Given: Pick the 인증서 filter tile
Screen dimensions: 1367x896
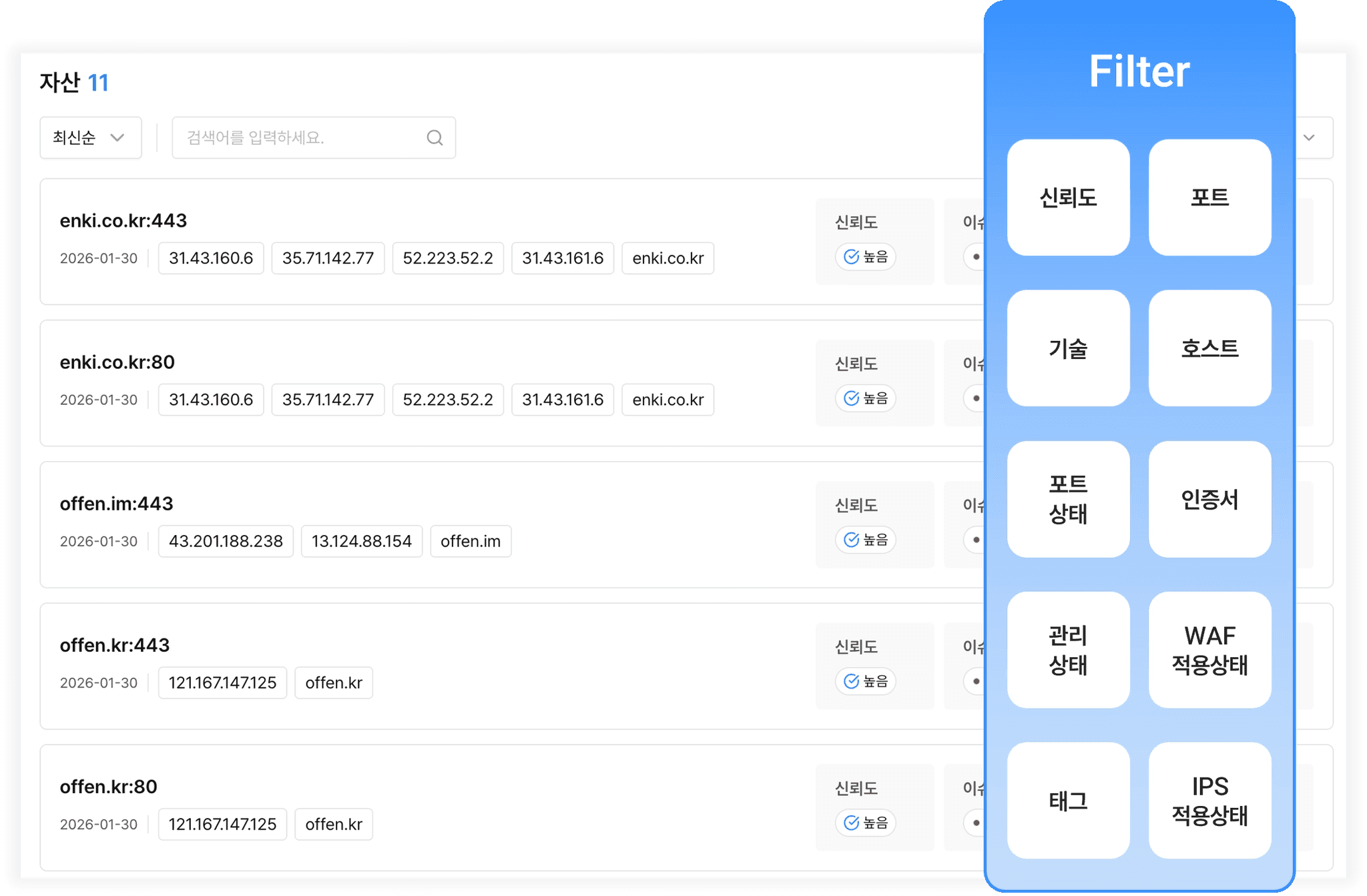Looking at the screenshot, I should click(x=1209, y=499).
